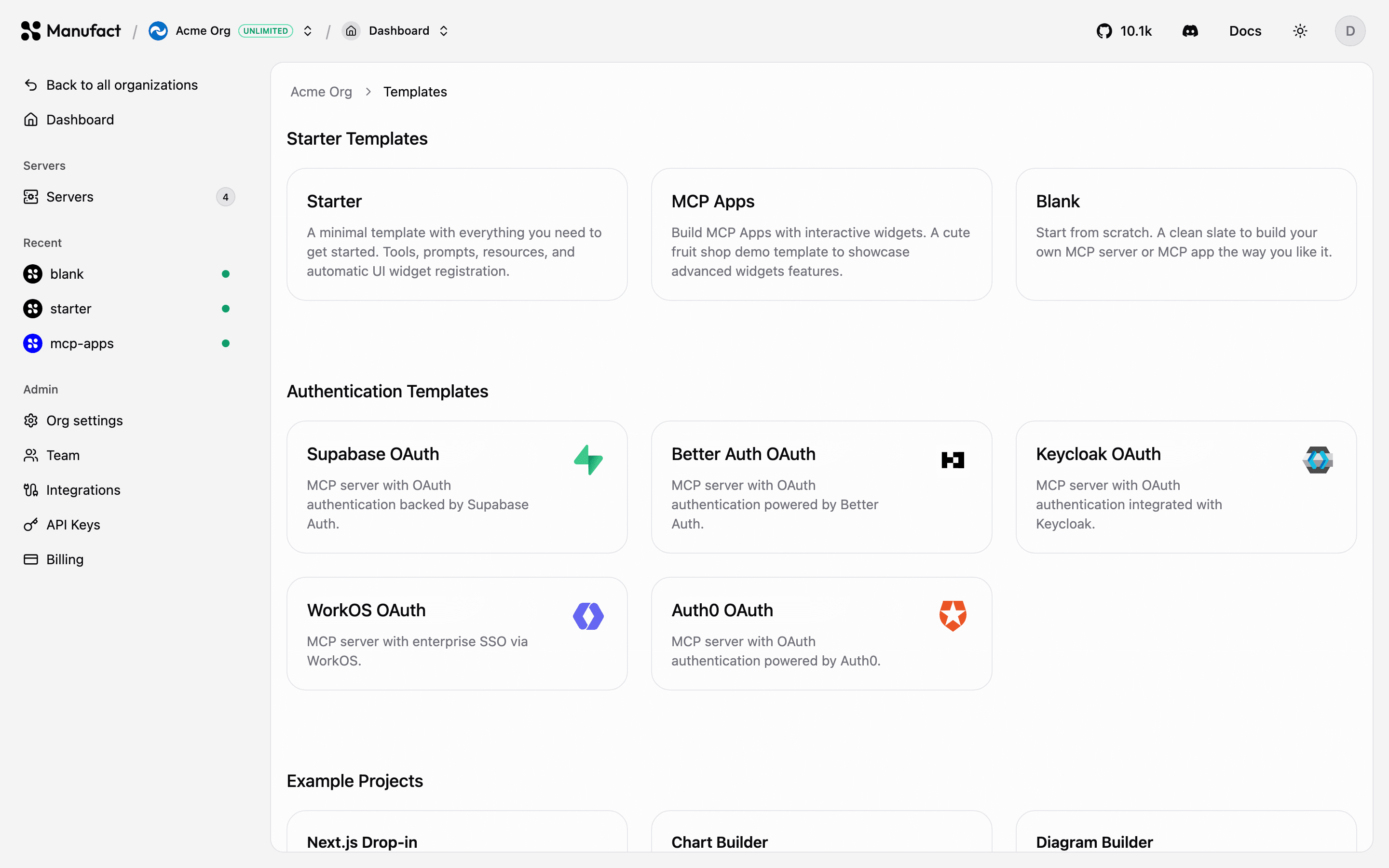Click the Back arrow icon in sidebar
The image size is (1389, 868).
(31, 85)
